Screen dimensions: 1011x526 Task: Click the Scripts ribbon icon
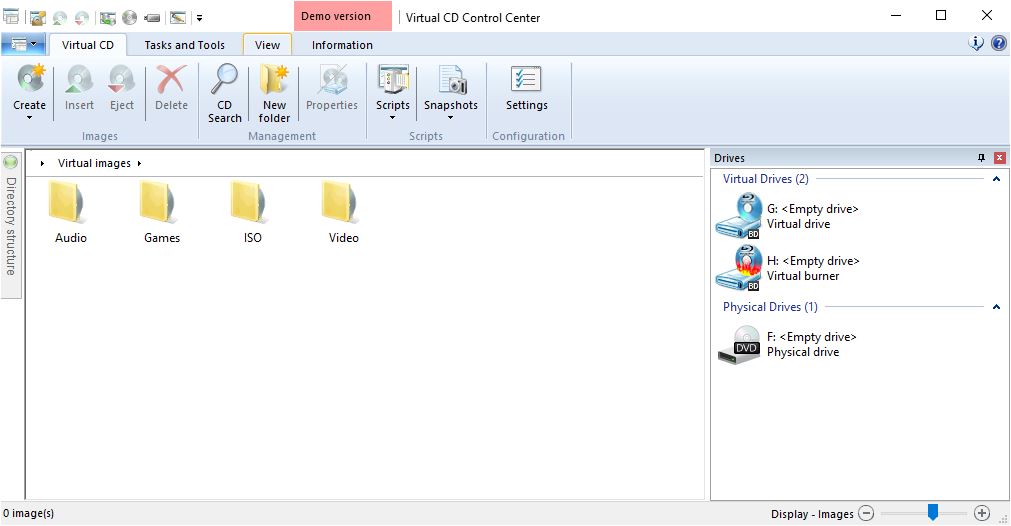393,79
